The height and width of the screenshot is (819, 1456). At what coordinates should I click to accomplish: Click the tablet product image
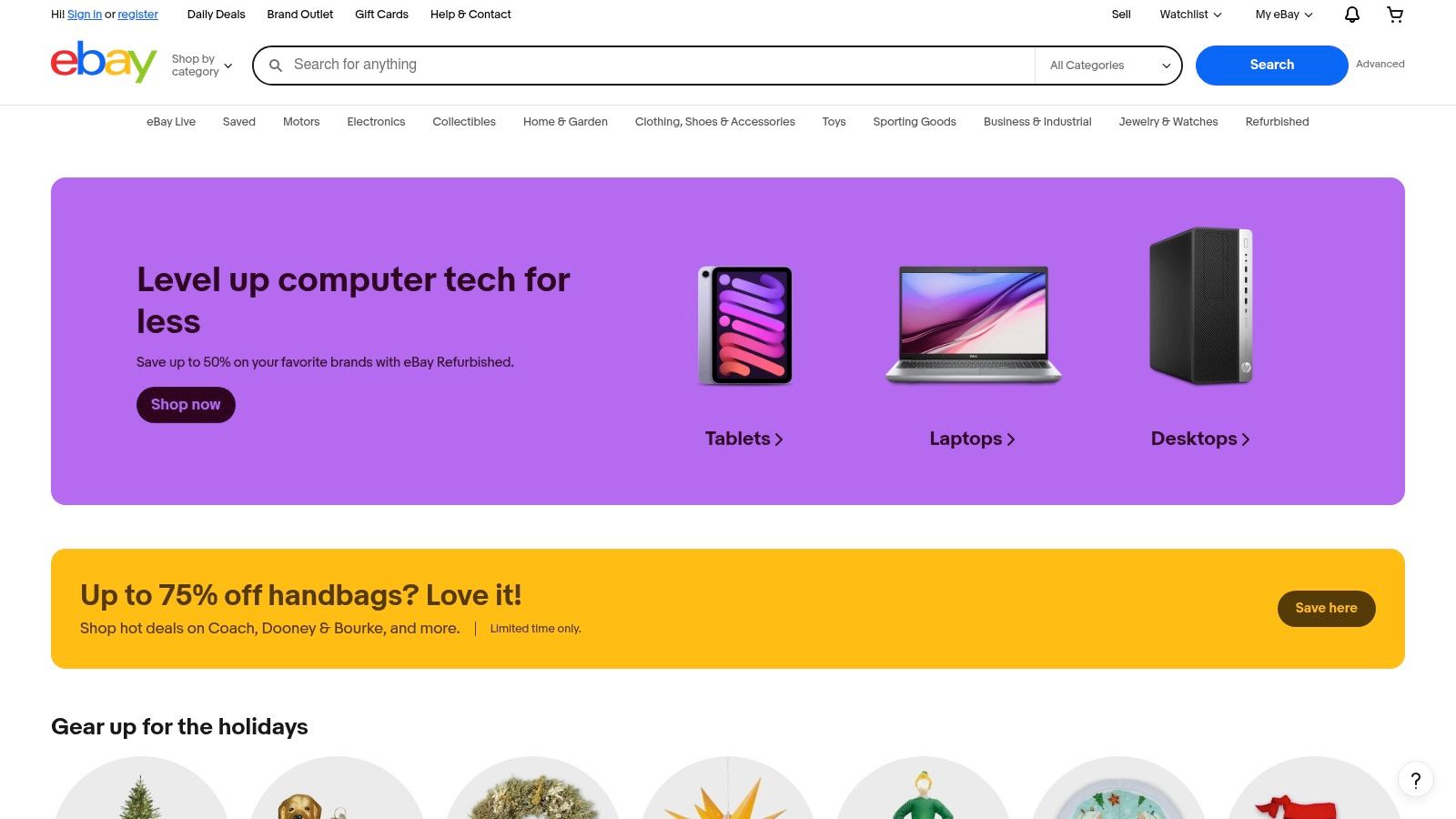click(x=745, y=325)
